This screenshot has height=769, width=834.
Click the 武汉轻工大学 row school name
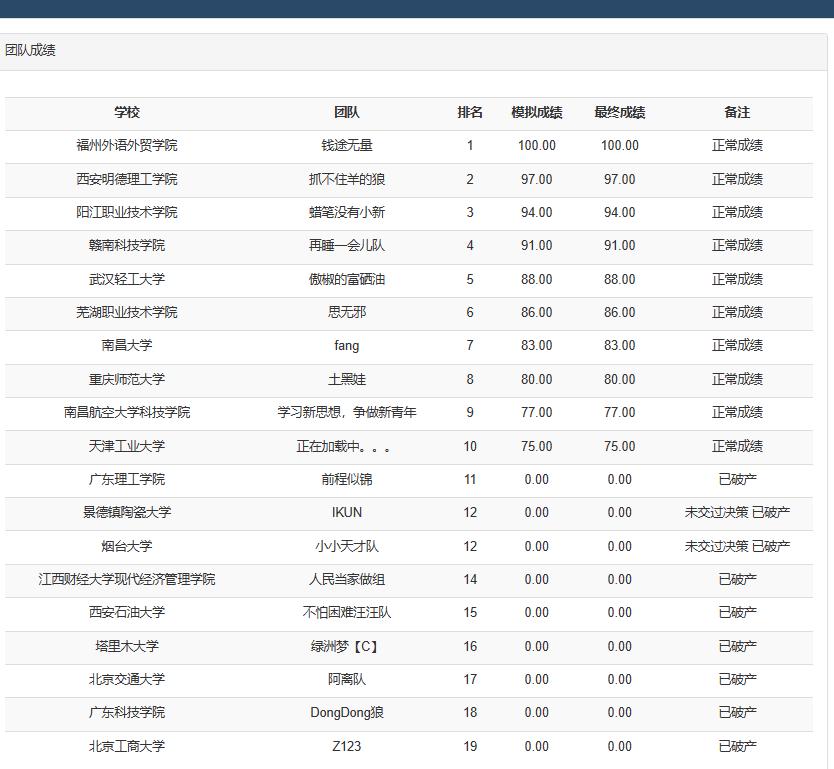(x=127, y=279)
